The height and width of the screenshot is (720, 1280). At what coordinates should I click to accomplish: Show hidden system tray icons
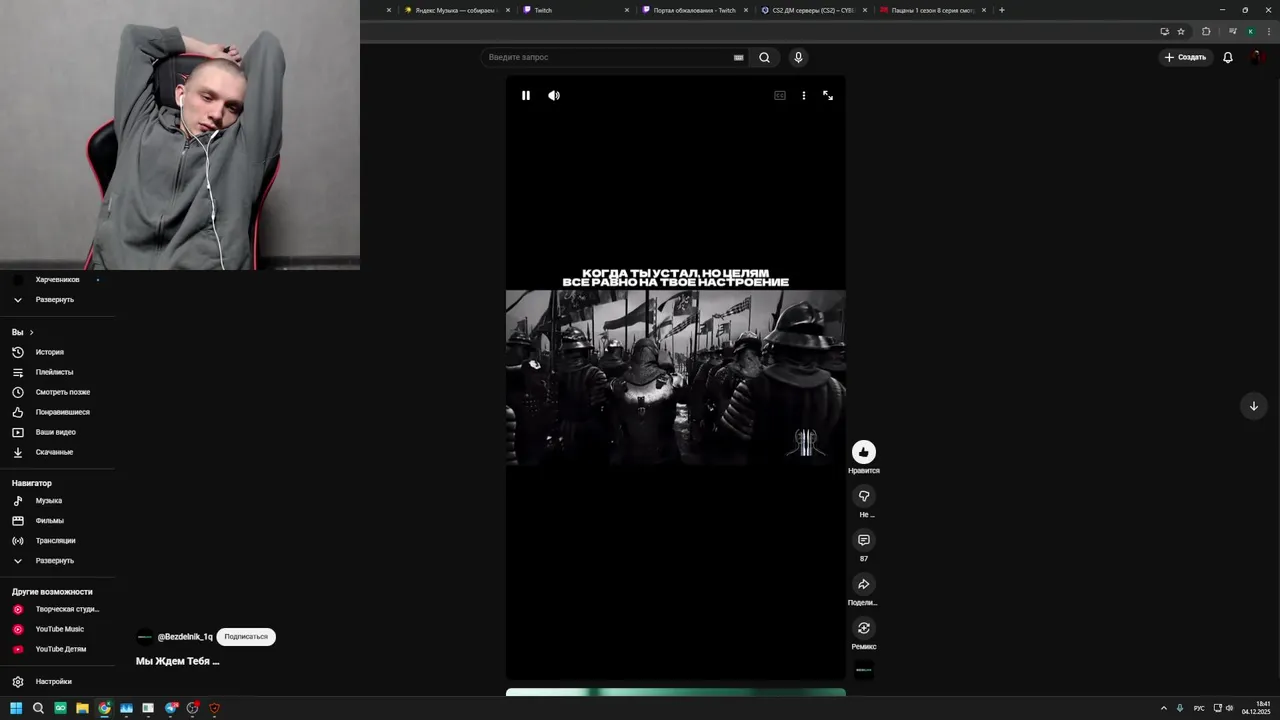point(1163,708)
